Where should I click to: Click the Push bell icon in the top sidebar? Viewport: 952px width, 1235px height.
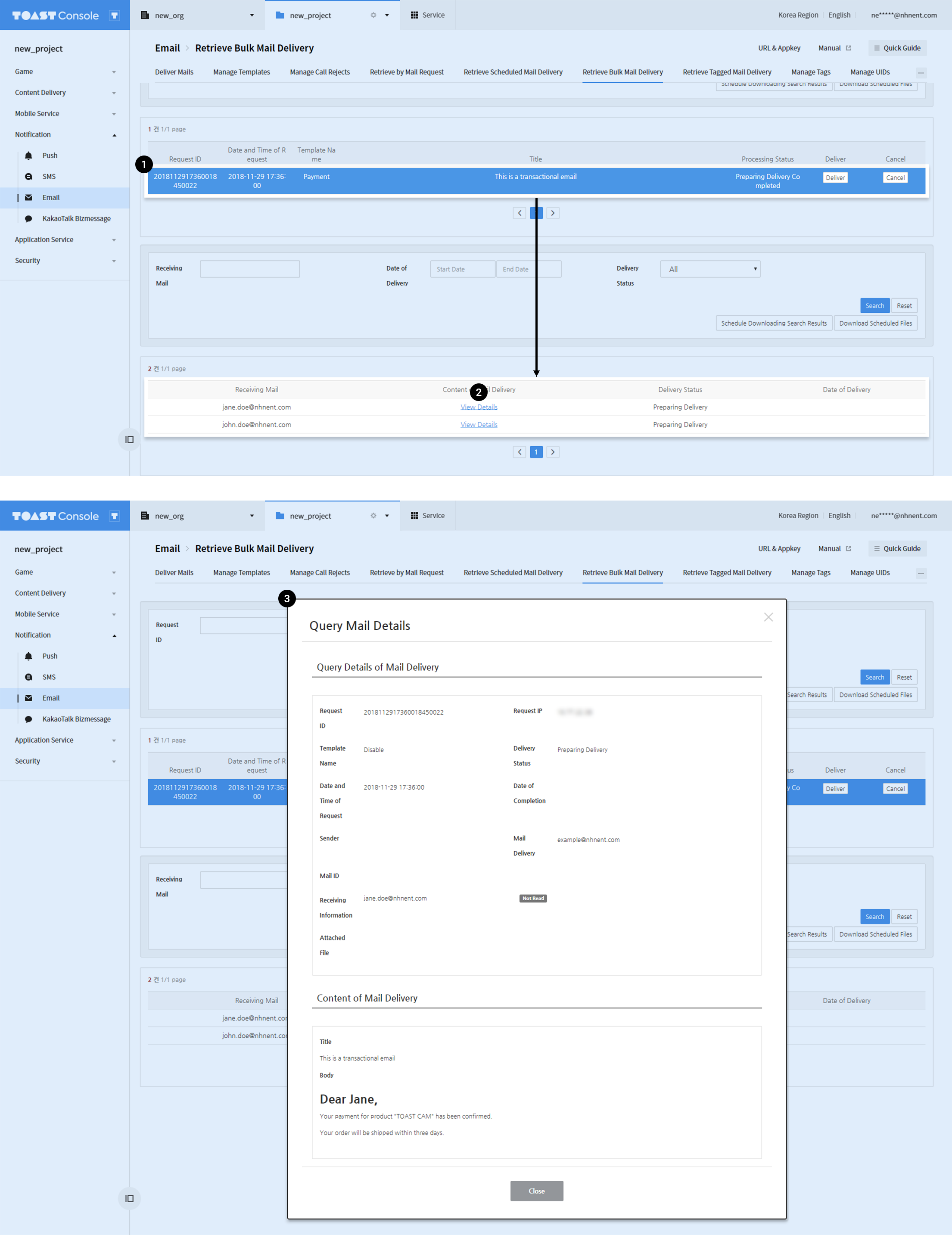pyautogui.click(x=28, y=156)
